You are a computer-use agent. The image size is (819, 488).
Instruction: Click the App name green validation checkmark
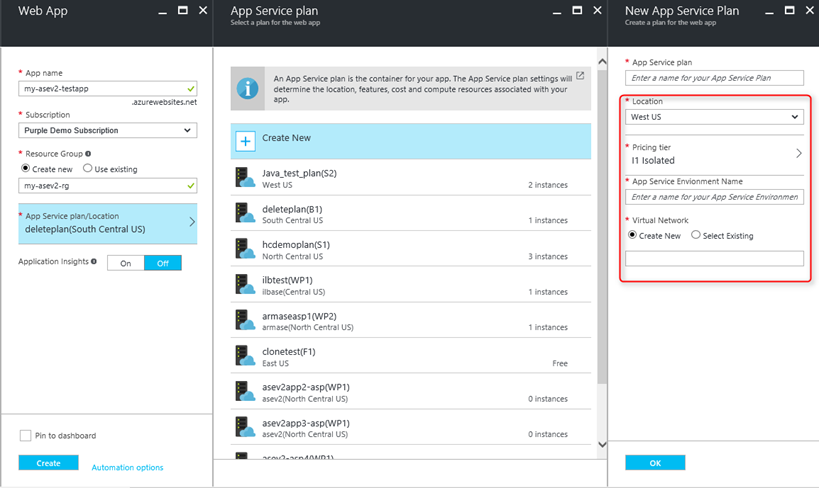[x=191, y=89]
